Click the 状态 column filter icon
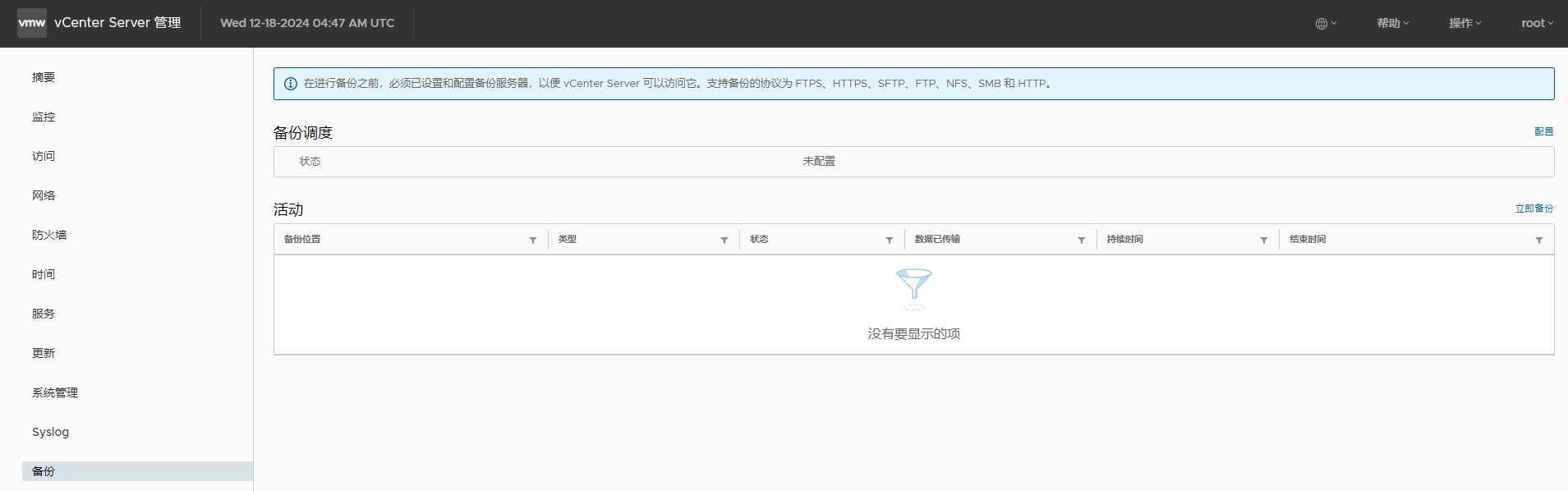This screenshot has width=1568, height=491. (x=890, y=241)
